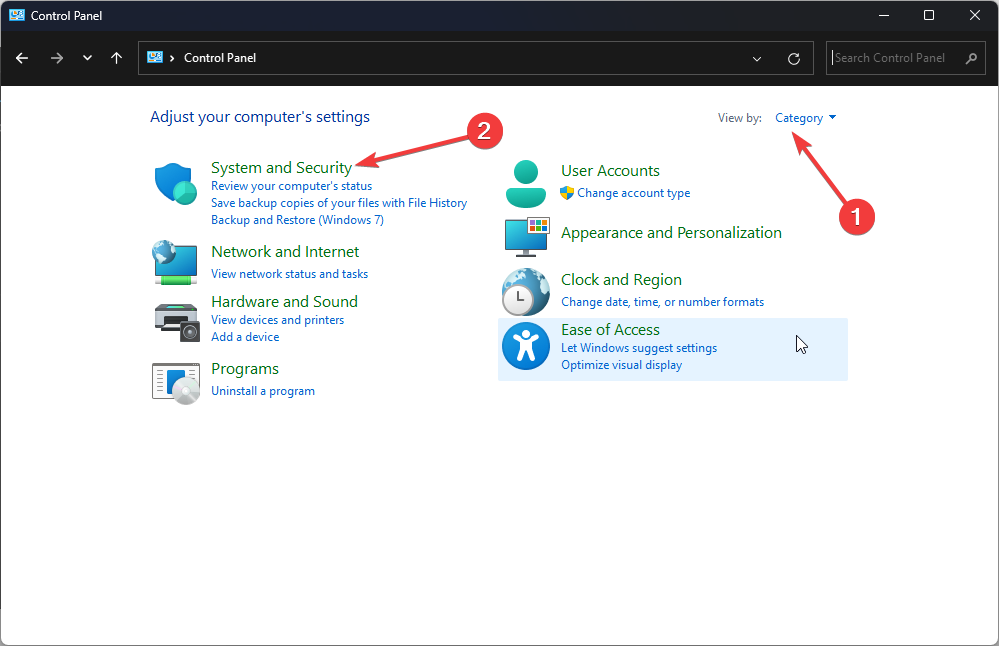Open the View by Category dropdown
Screen dimensions: 999x646
point(805,118)
